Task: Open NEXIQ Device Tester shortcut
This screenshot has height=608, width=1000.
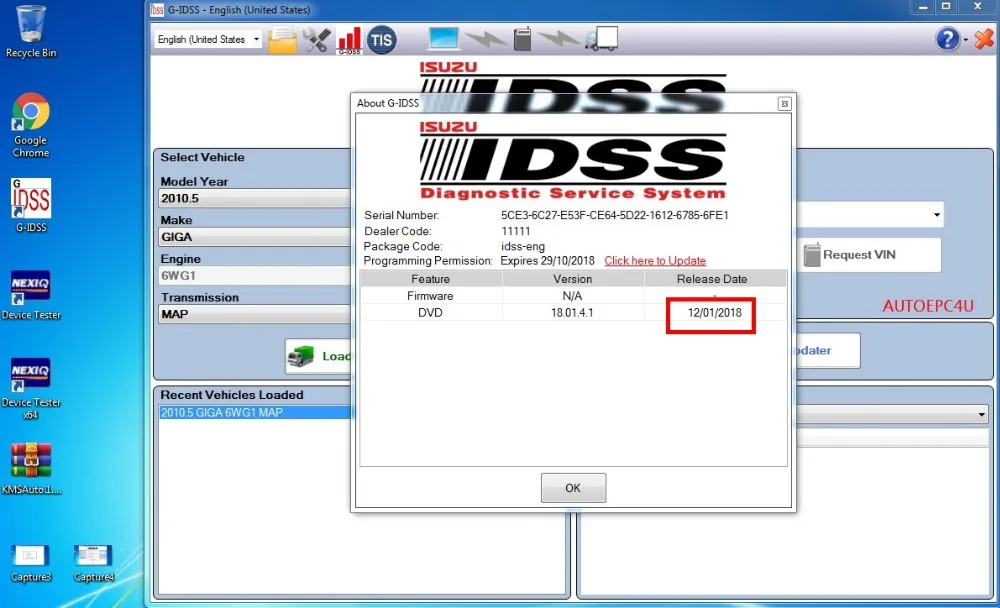Action: (31, 295)
